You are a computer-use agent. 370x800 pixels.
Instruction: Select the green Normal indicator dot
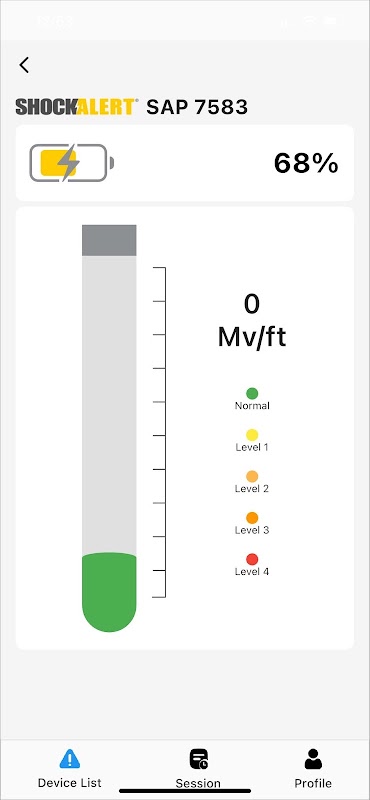(252, 393)
